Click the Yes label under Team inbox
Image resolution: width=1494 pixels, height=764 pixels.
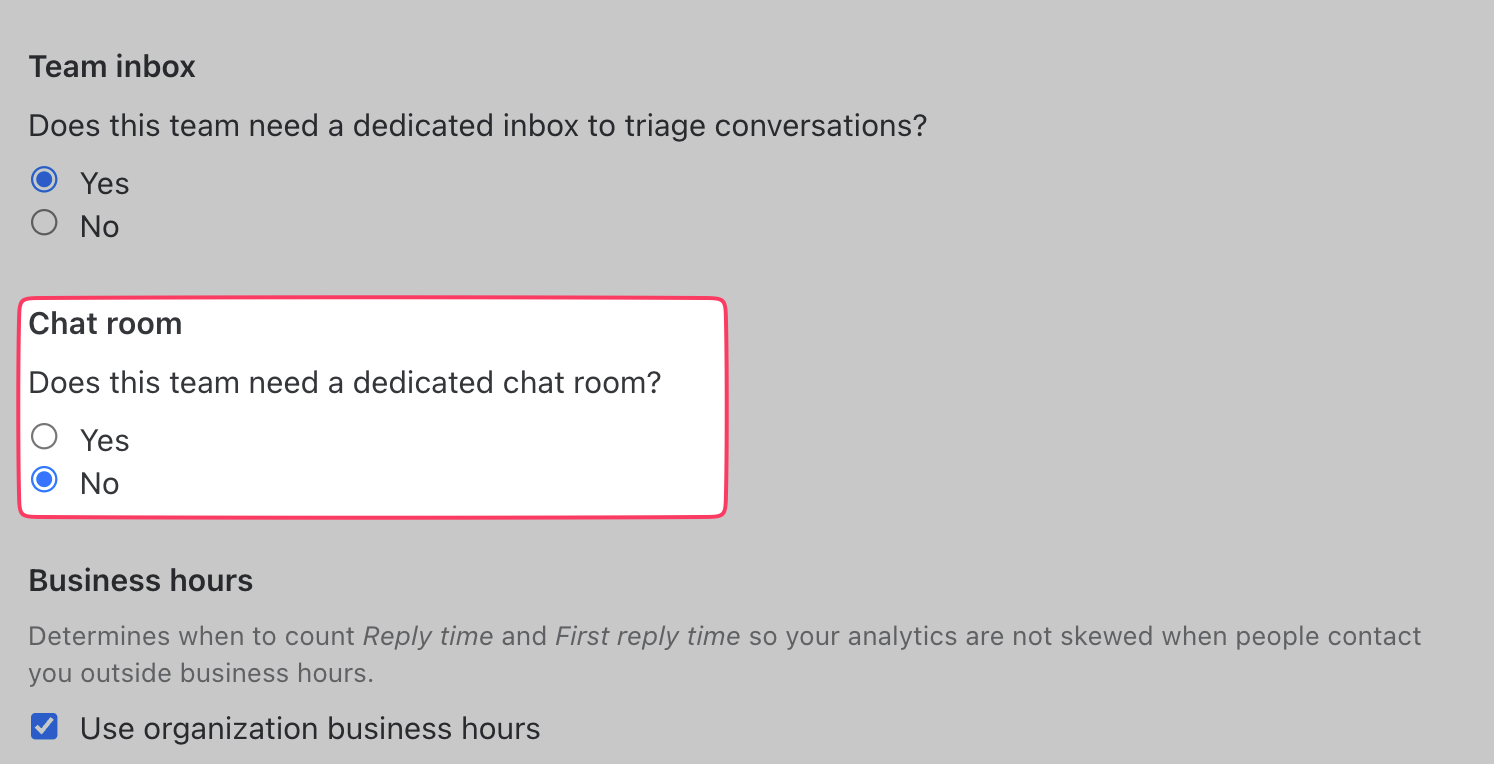[103, 183]
